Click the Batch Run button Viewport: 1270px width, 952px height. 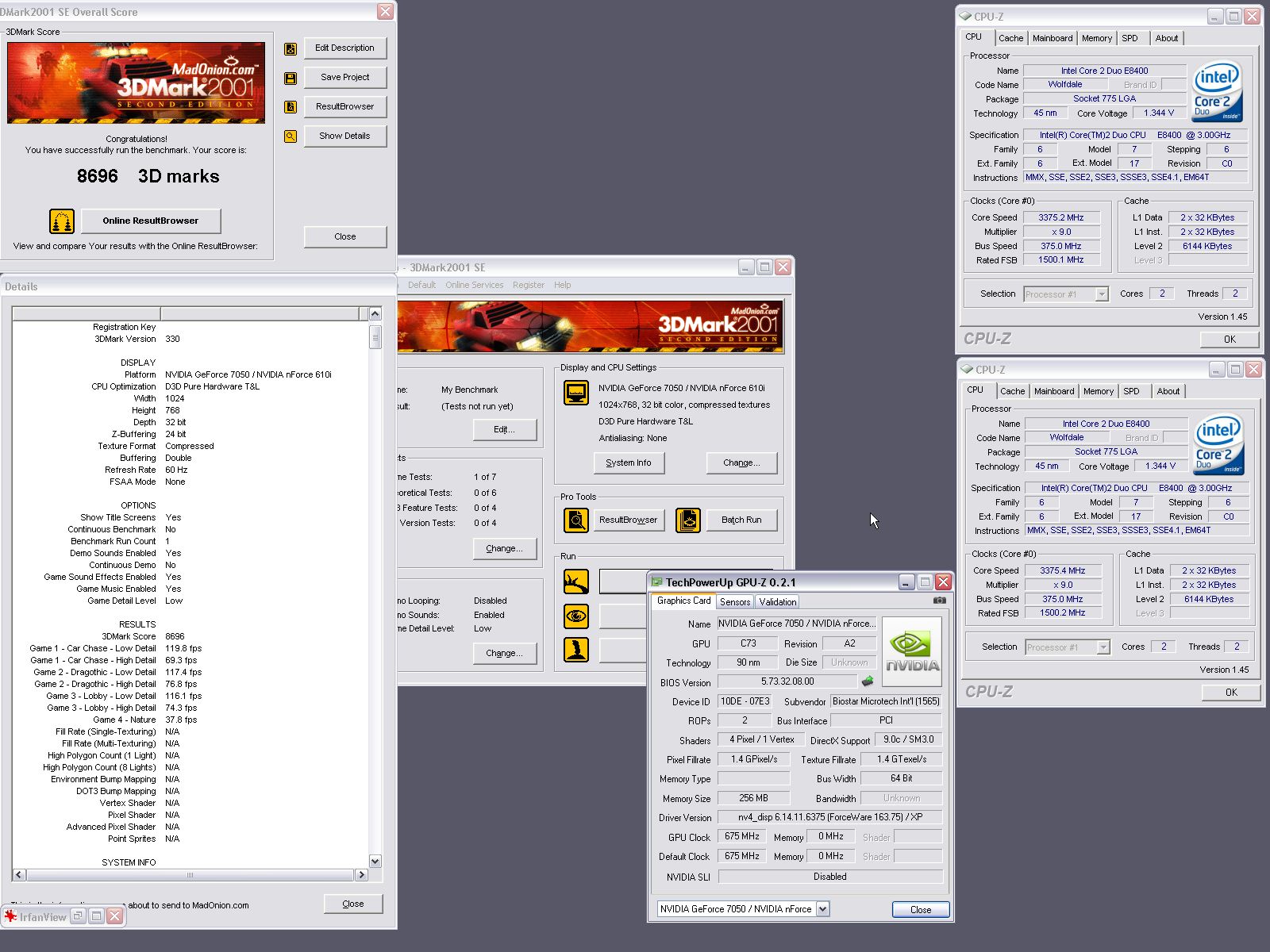741,520
